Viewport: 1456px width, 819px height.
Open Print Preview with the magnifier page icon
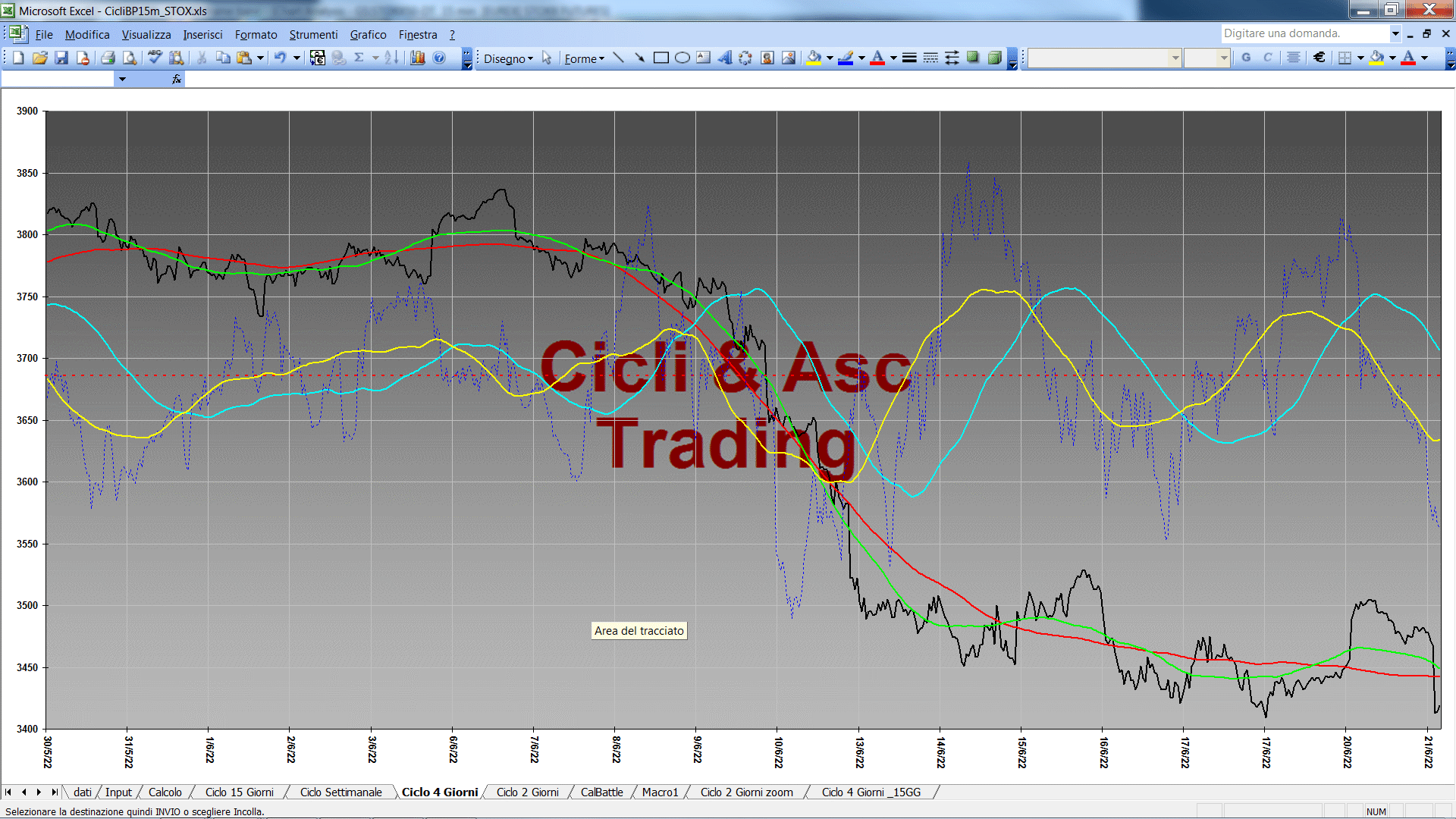[130, 58]
